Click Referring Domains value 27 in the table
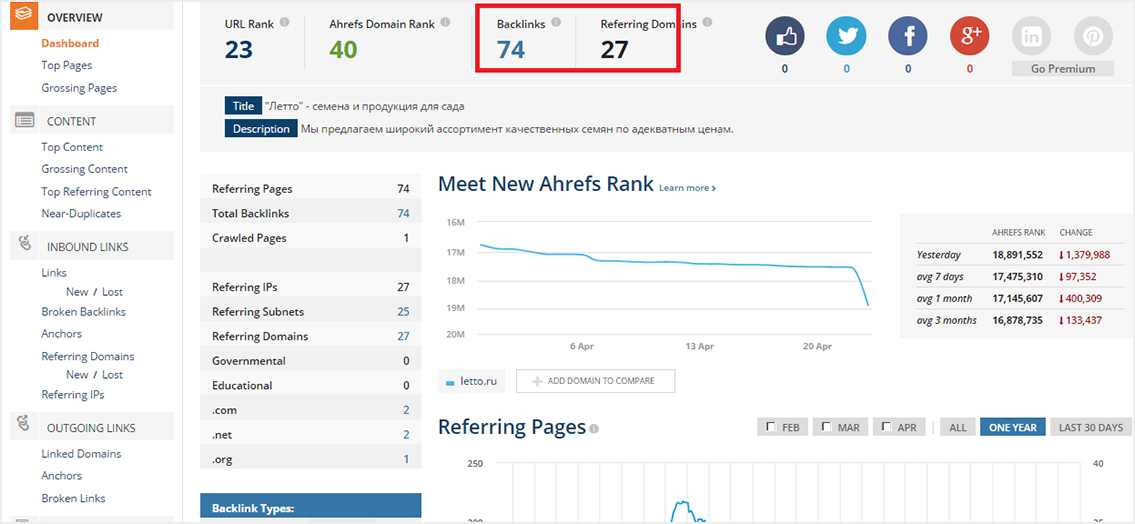1135x524 pixels. click(403, 337)
